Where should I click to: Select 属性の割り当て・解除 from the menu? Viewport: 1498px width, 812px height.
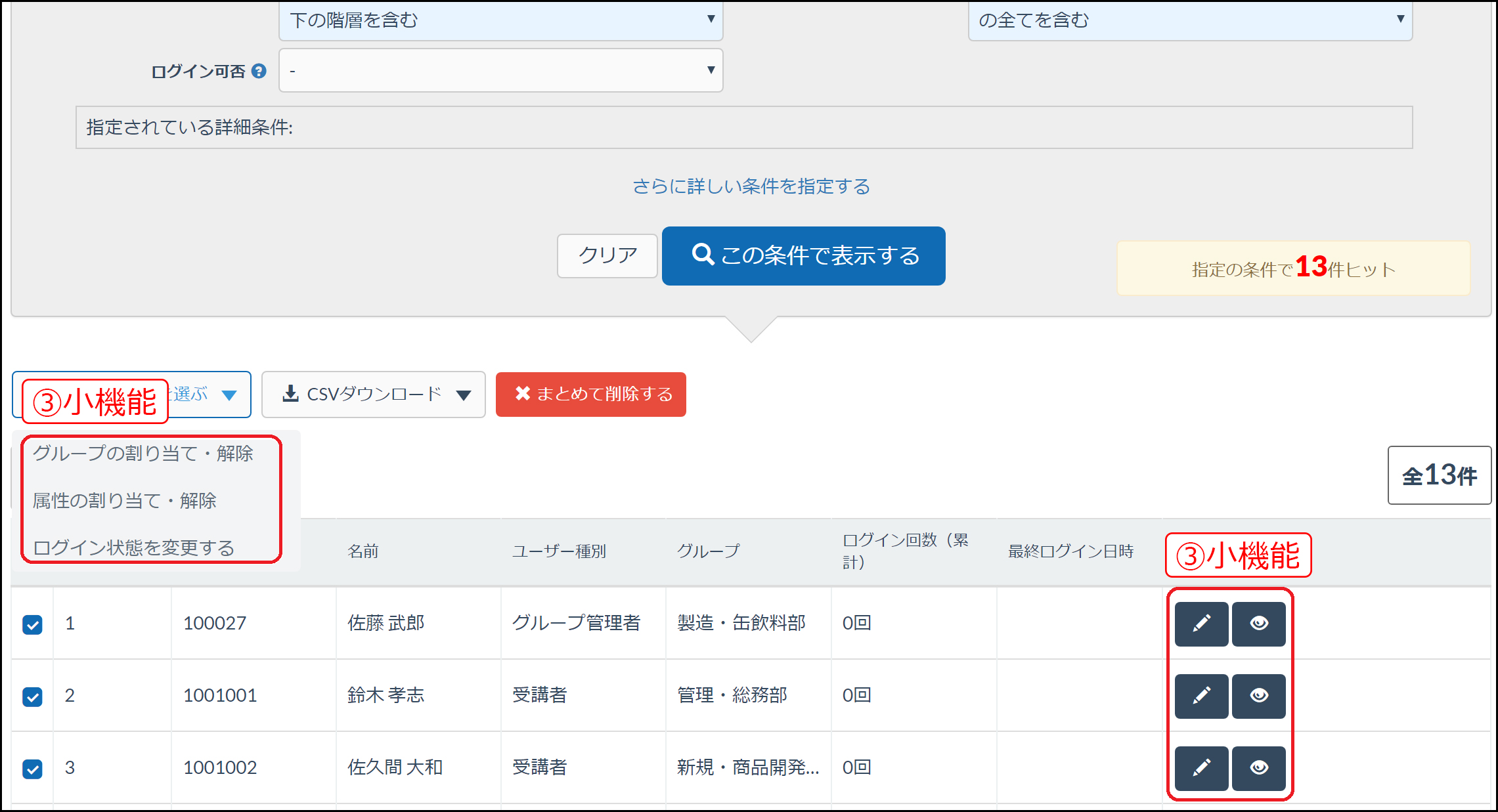click(125, 500)
